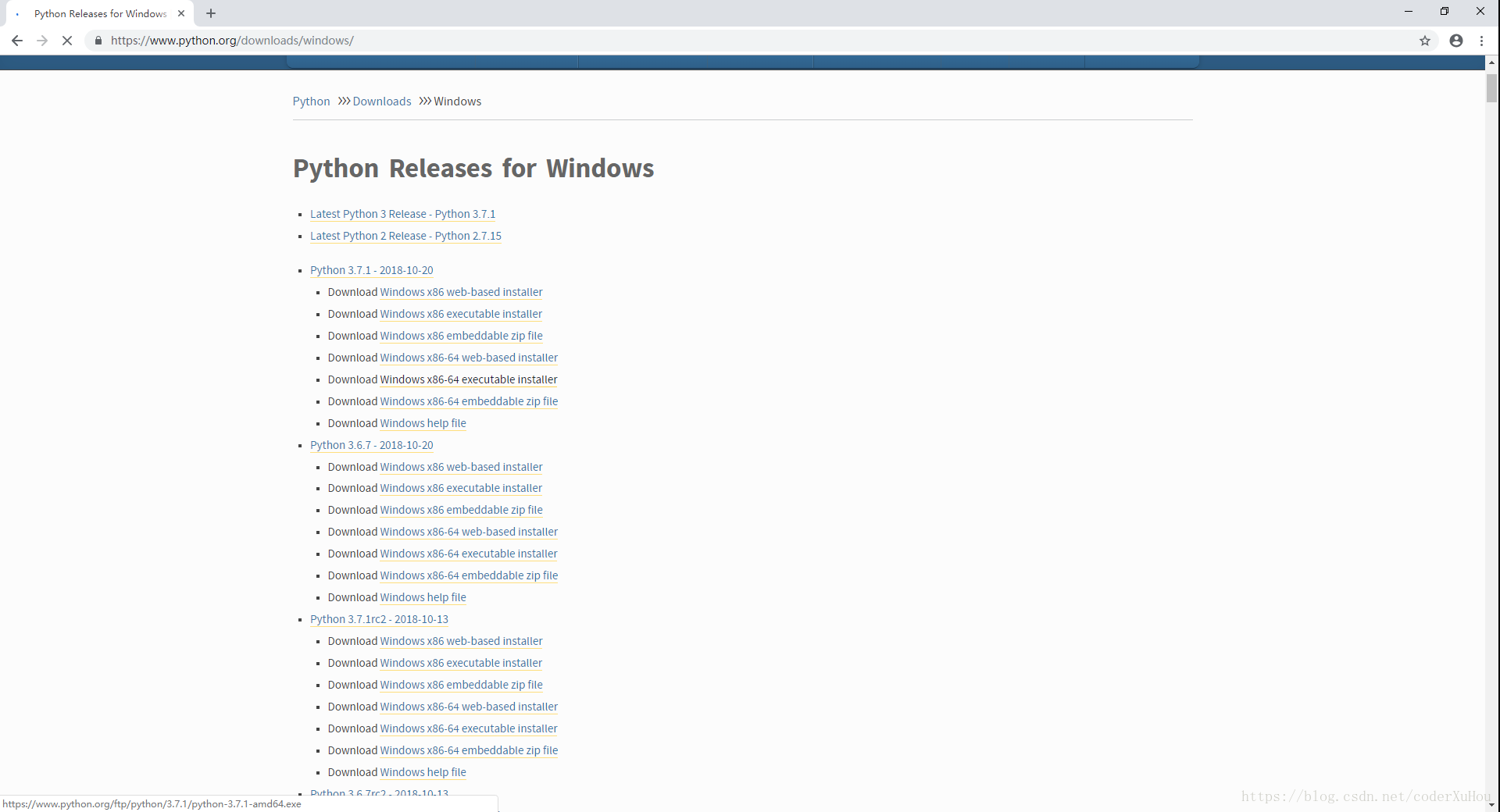Screen dimensions: 1500x812
Task: Download 3.7.1 Windows x86 web-based installer
Action: (461, 292)
